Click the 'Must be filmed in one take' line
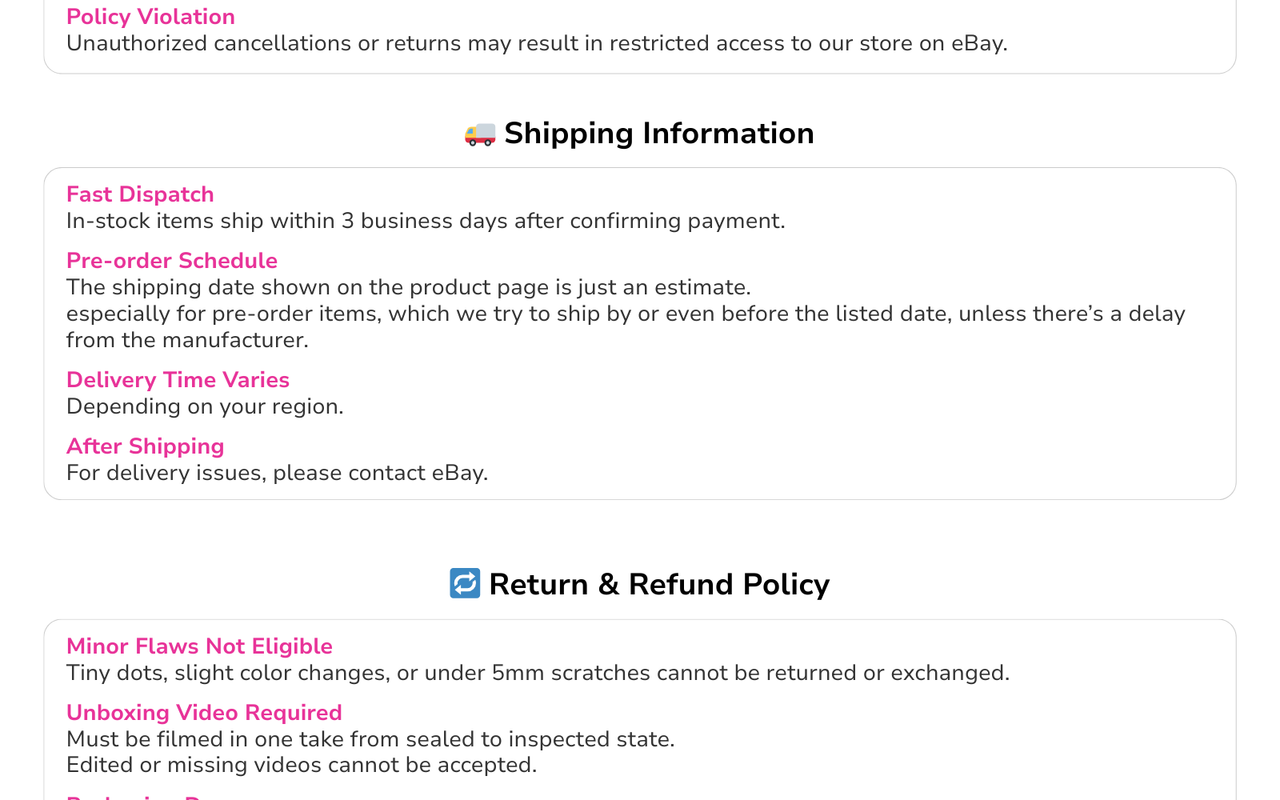The height and width of the screenshot is (800, 1280). click(x=370, y=739)
